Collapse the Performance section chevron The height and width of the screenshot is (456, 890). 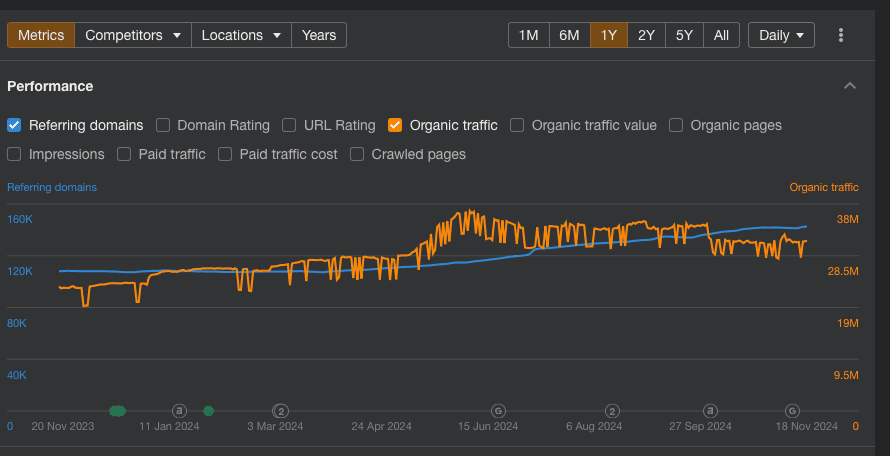[850, 86]
